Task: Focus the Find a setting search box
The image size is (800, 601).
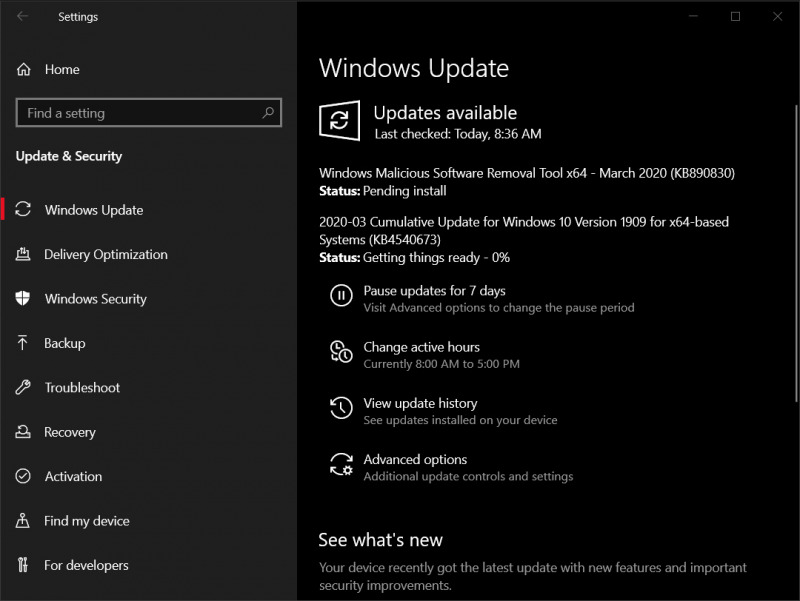Action: (148, 113)
